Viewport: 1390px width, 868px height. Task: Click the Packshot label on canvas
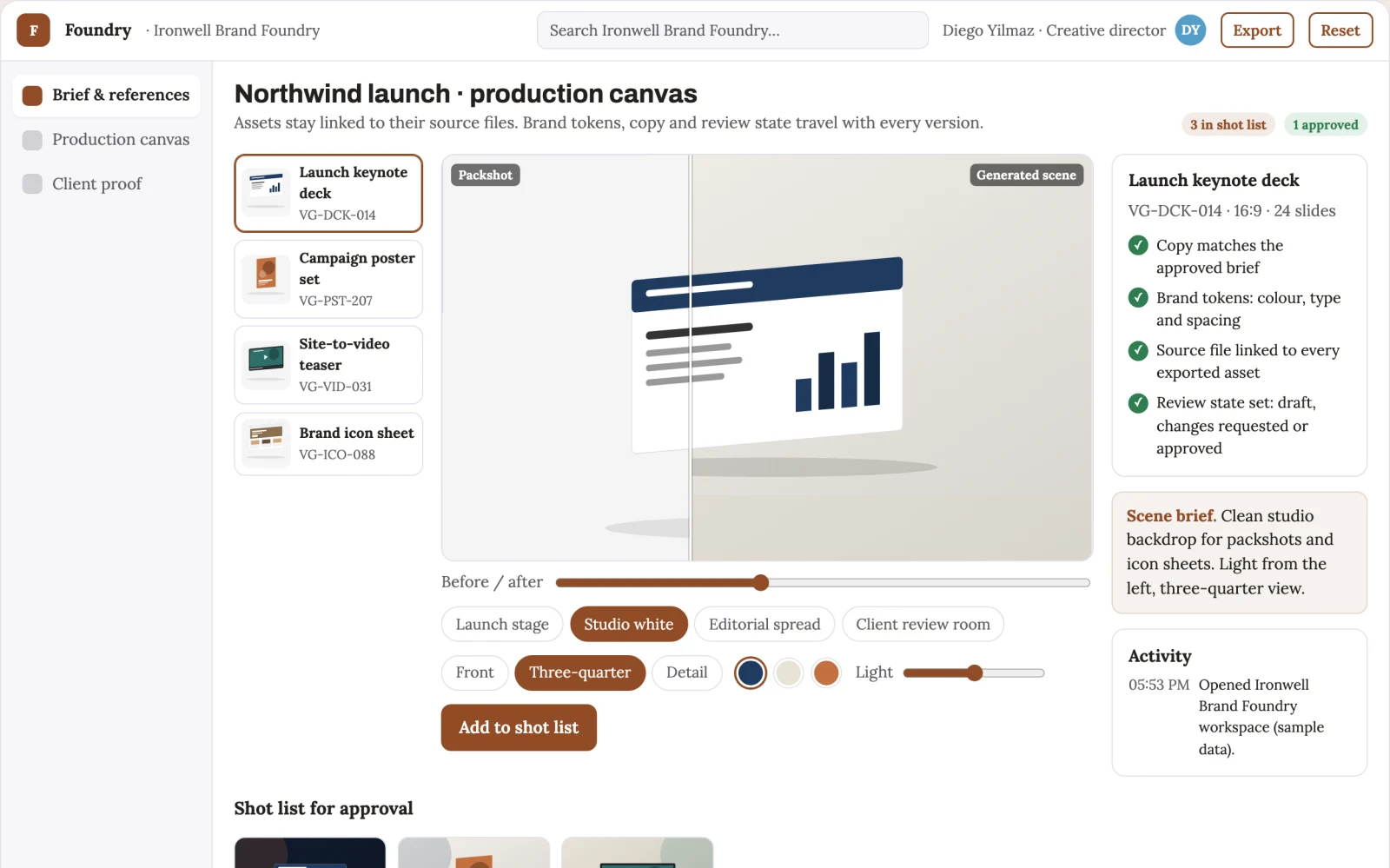tap(485, 176)
